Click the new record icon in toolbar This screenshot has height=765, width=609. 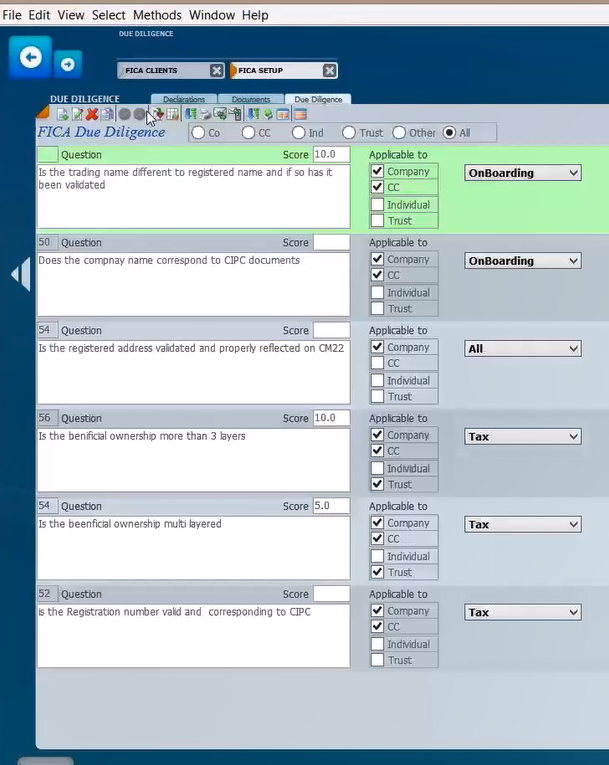pos(62,115)
